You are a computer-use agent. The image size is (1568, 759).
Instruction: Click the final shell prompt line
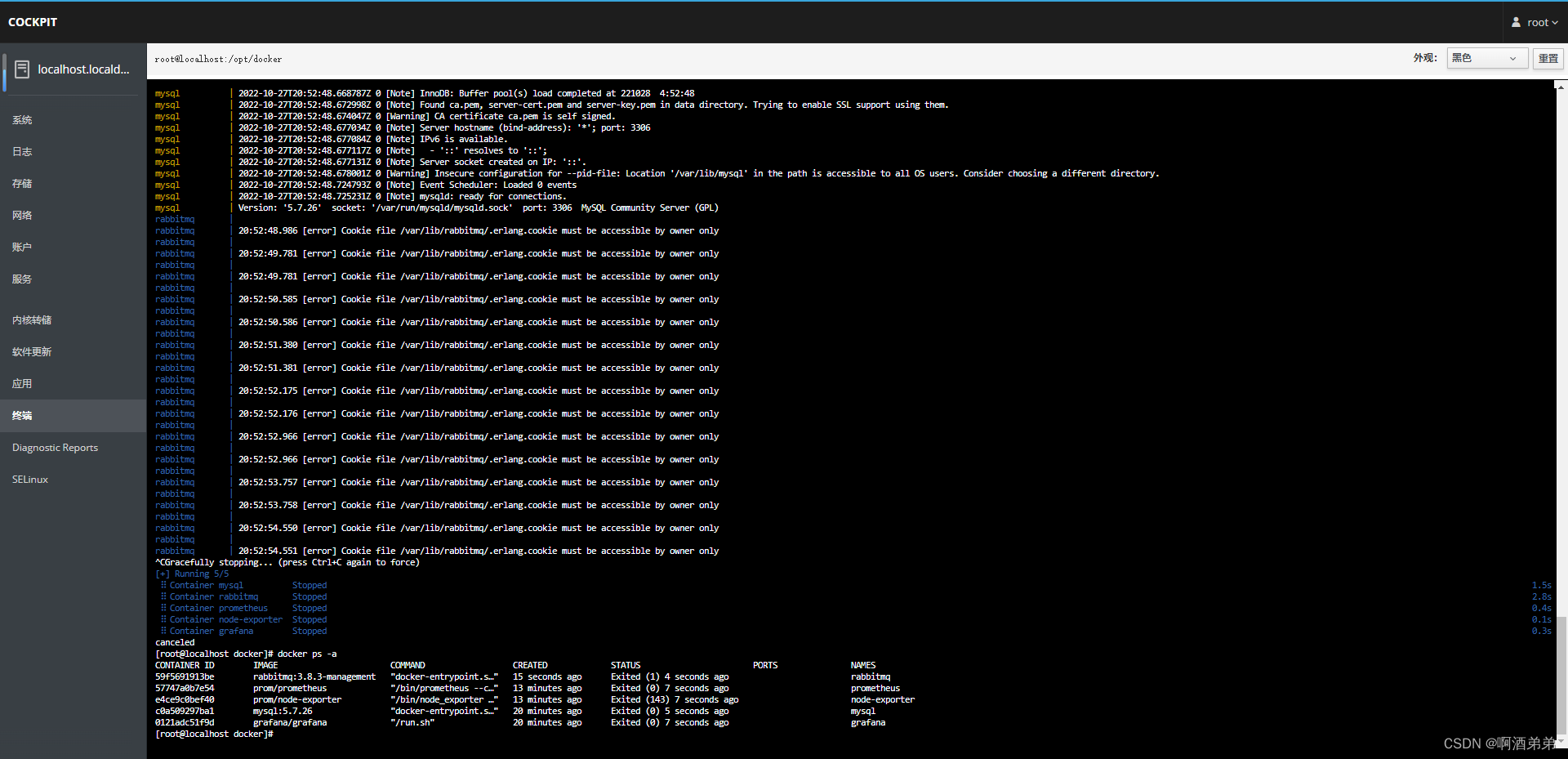pyautogui.click(x=214, y=734)
